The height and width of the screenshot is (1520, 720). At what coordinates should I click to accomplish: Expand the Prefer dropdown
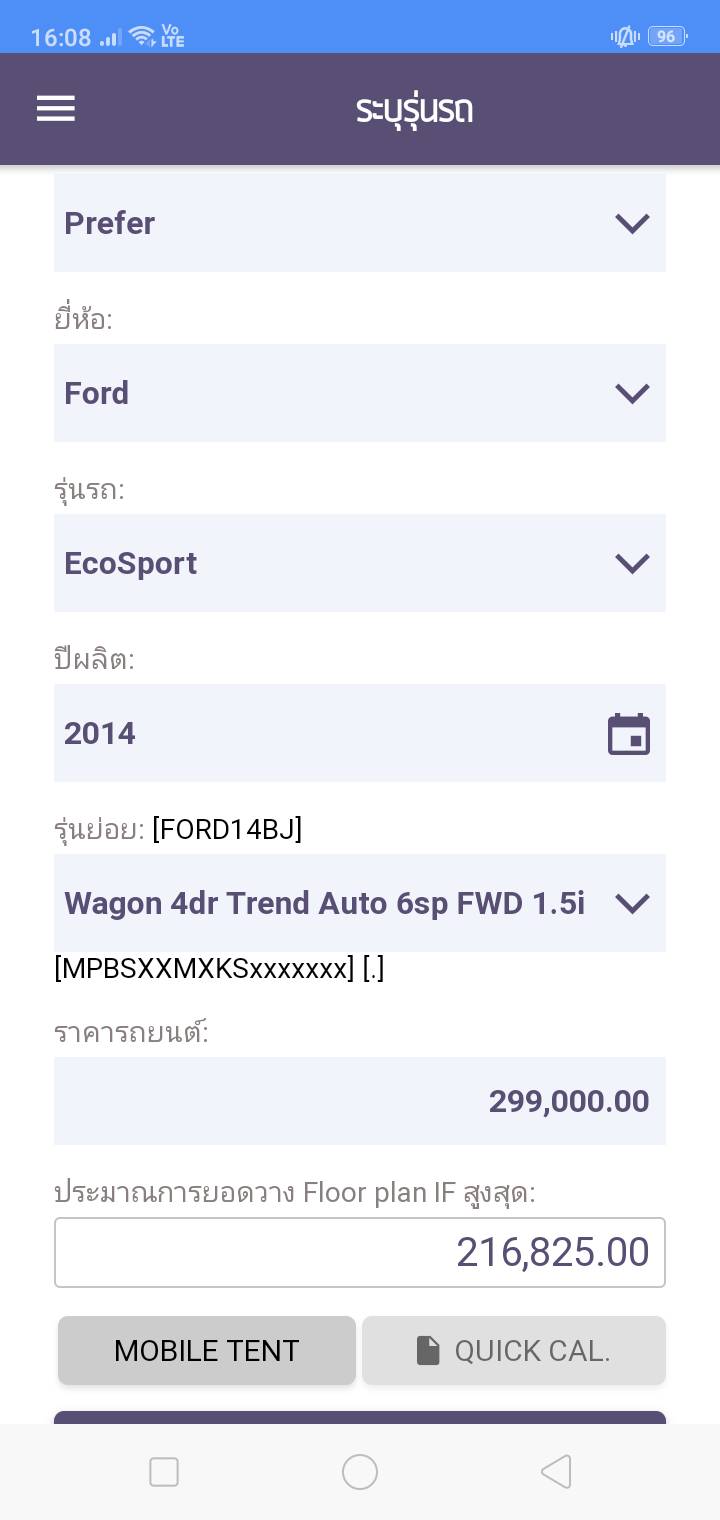tap(359, 223)
